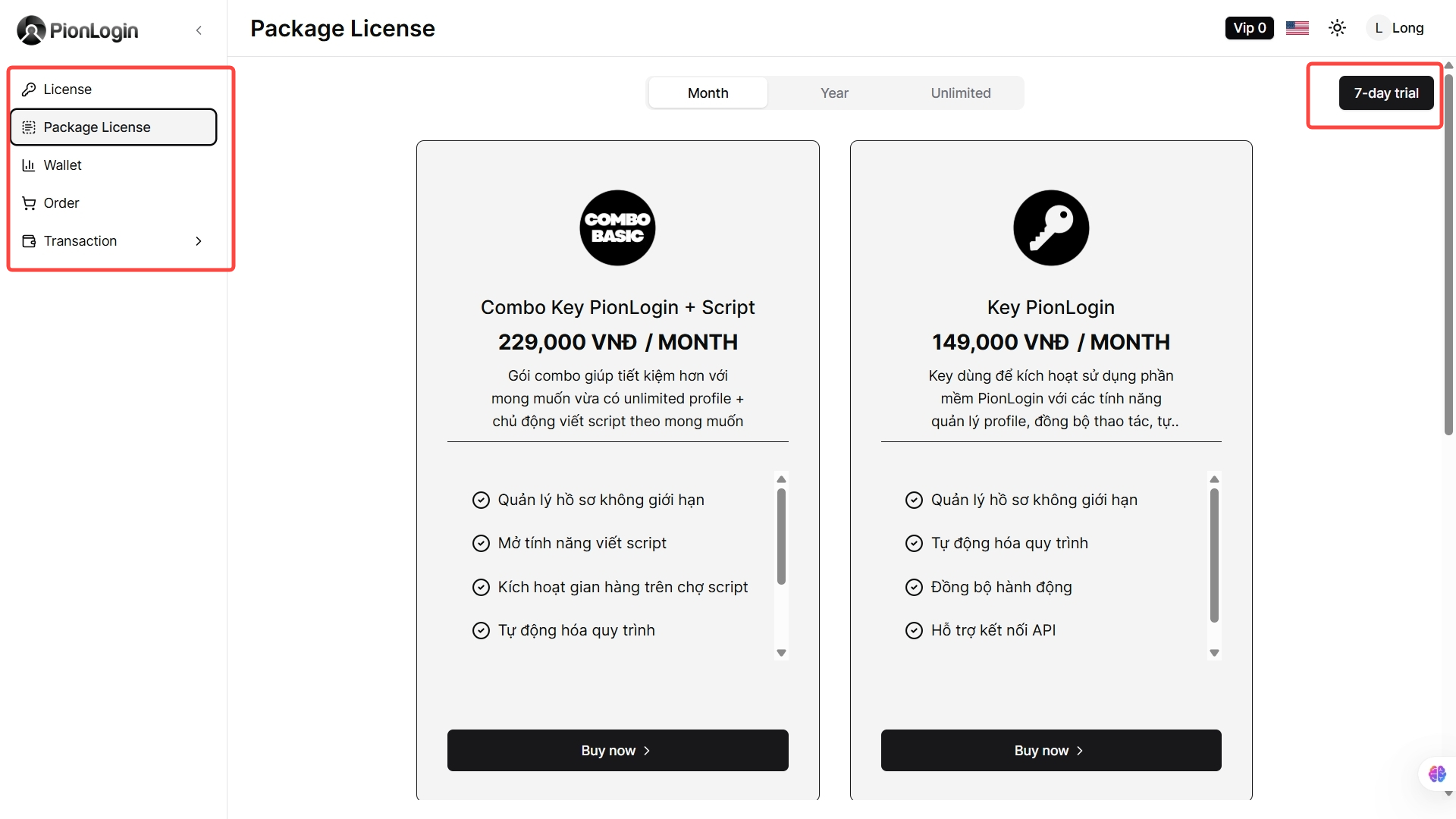Viewport: 1456px width, 819px height.
Task: Toggle light/dark theme sun icon
Action: (x=1337, y=28)
